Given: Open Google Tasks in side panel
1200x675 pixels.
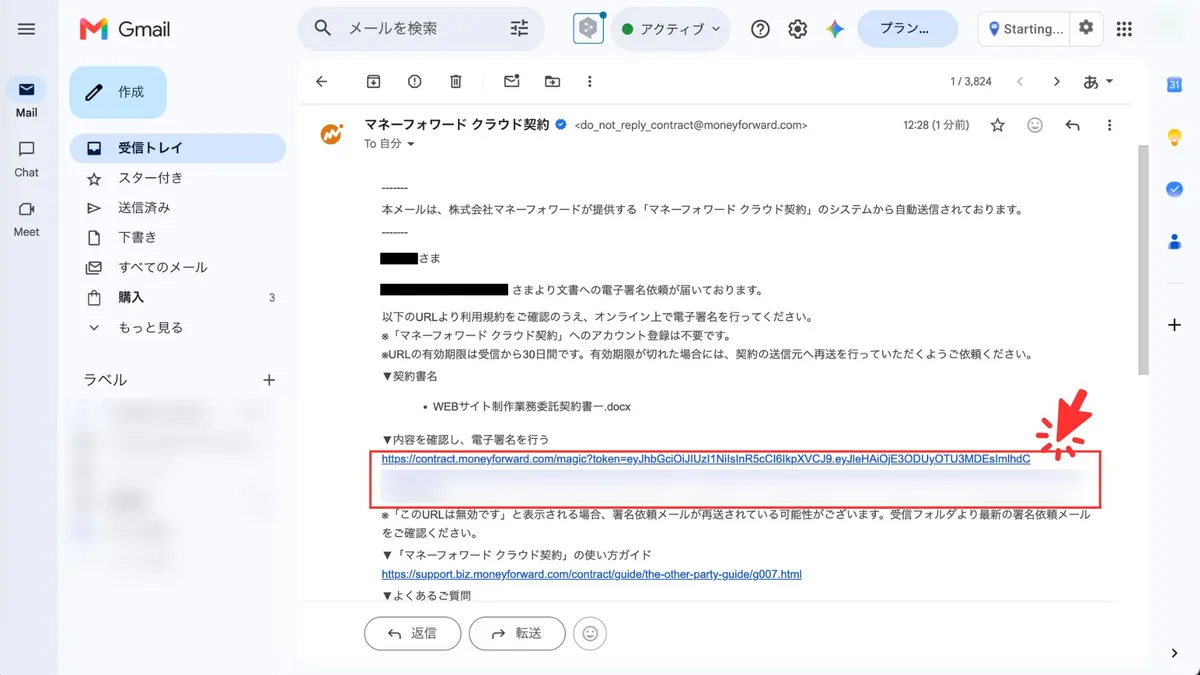Looking at the screenshot, I should (x=1175, y=189).
